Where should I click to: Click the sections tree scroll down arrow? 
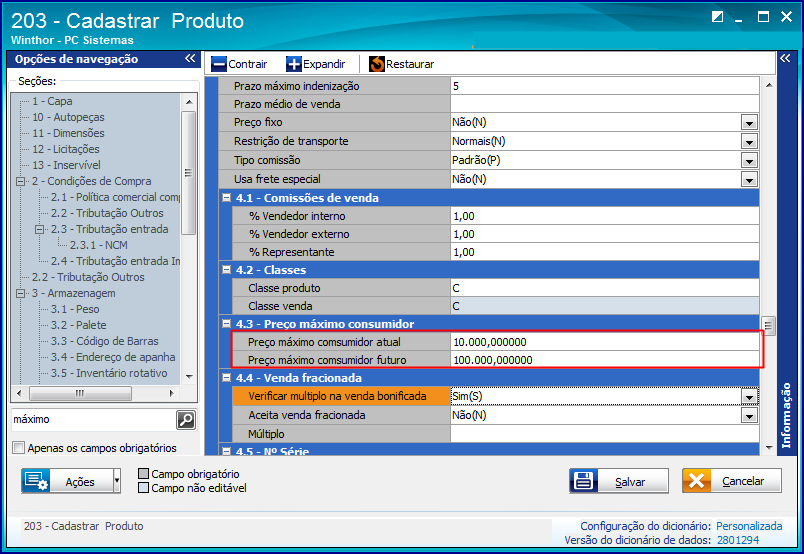189,377
